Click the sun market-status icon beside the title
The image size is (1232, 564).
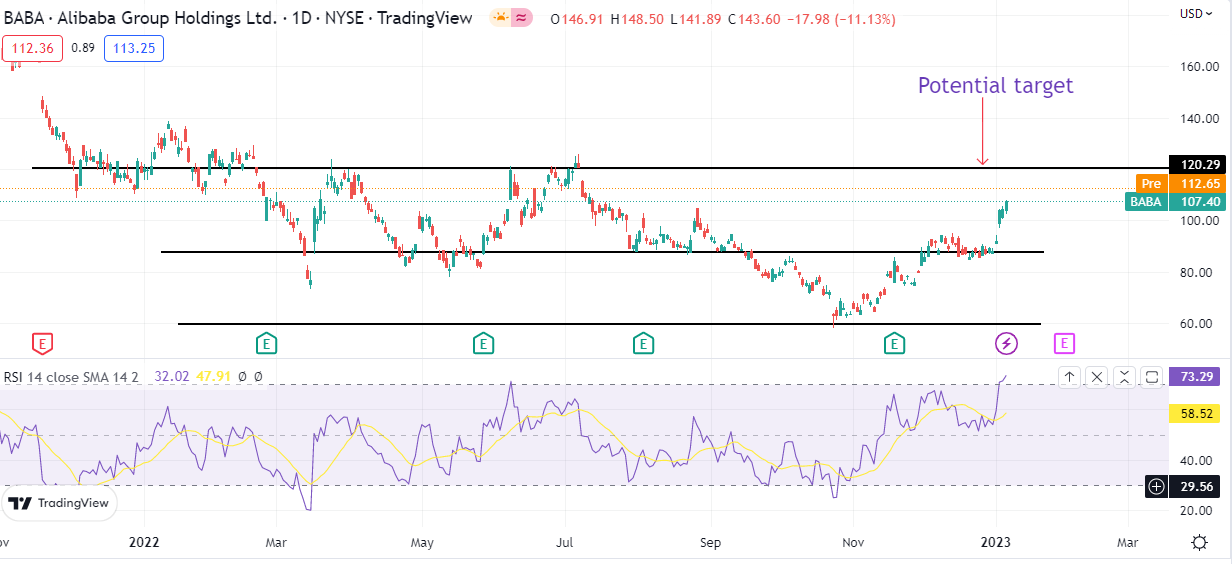(500, 17)
